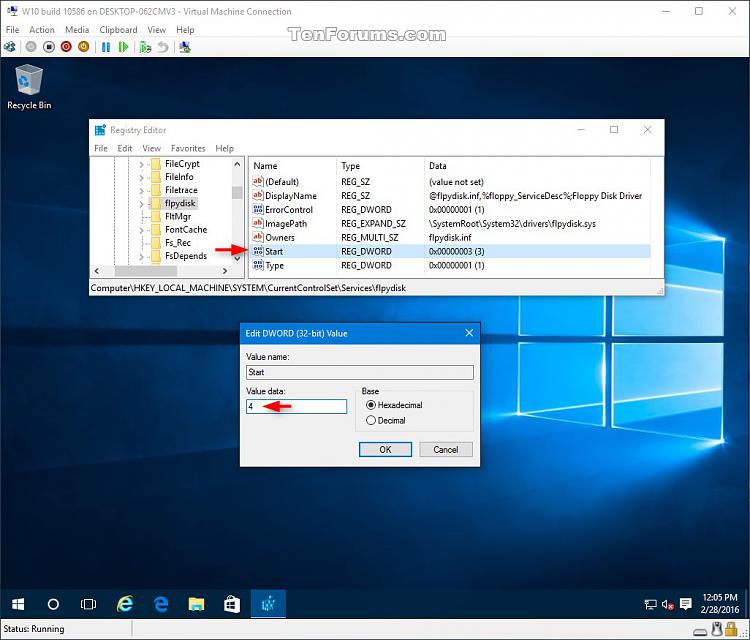Click the Windows Start button
Screen dimensions: 750x640
18,604
